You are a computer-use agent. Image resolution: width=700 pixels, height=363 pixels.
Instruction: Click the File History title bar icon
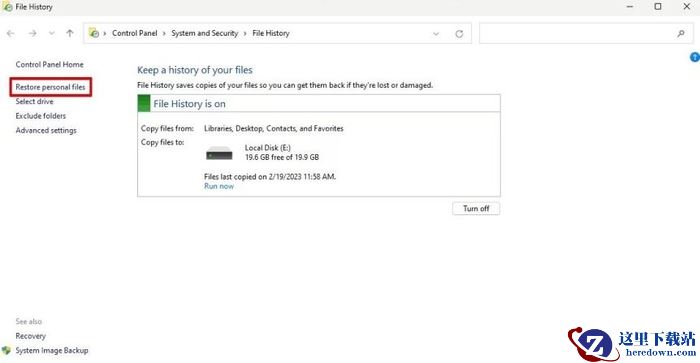point(7,7)
